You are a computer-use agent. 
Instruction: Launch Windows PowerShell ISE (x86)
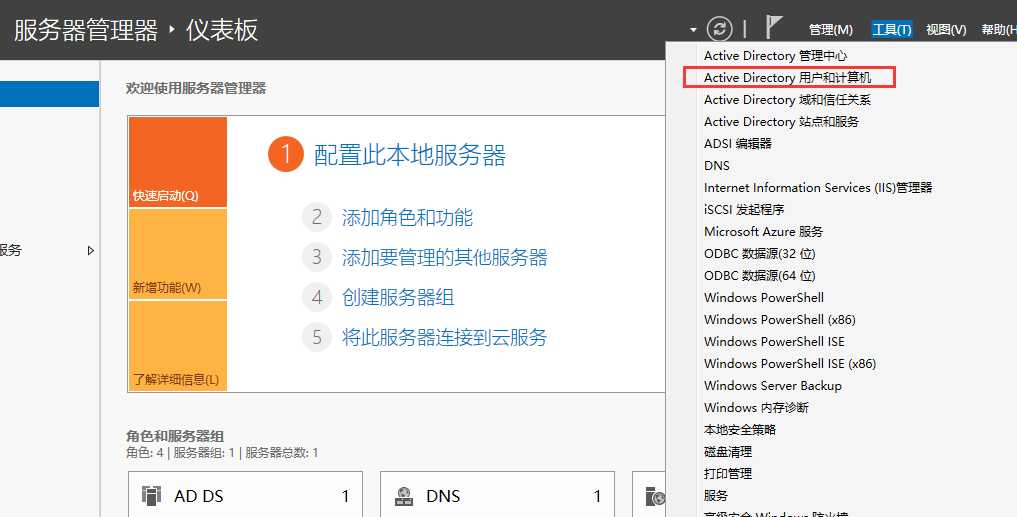[x=790, y=364]
